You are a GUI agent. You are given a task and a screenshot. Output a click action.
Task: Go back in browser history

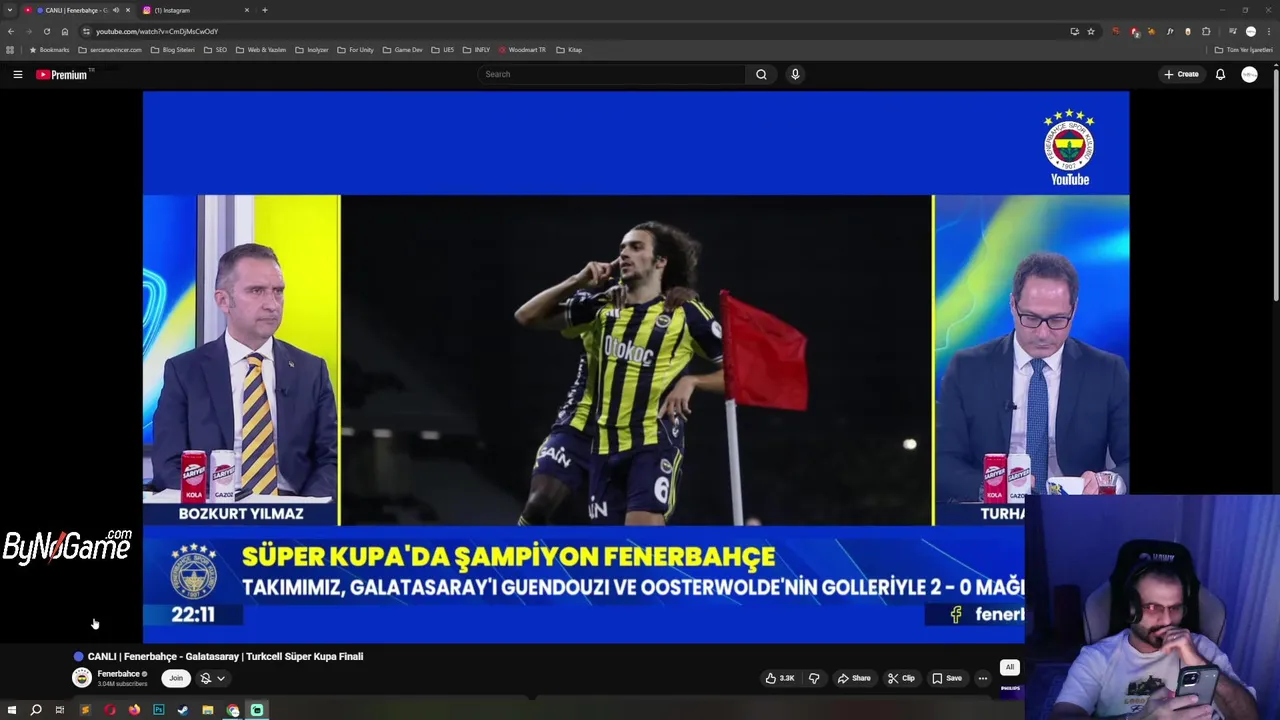11,31
